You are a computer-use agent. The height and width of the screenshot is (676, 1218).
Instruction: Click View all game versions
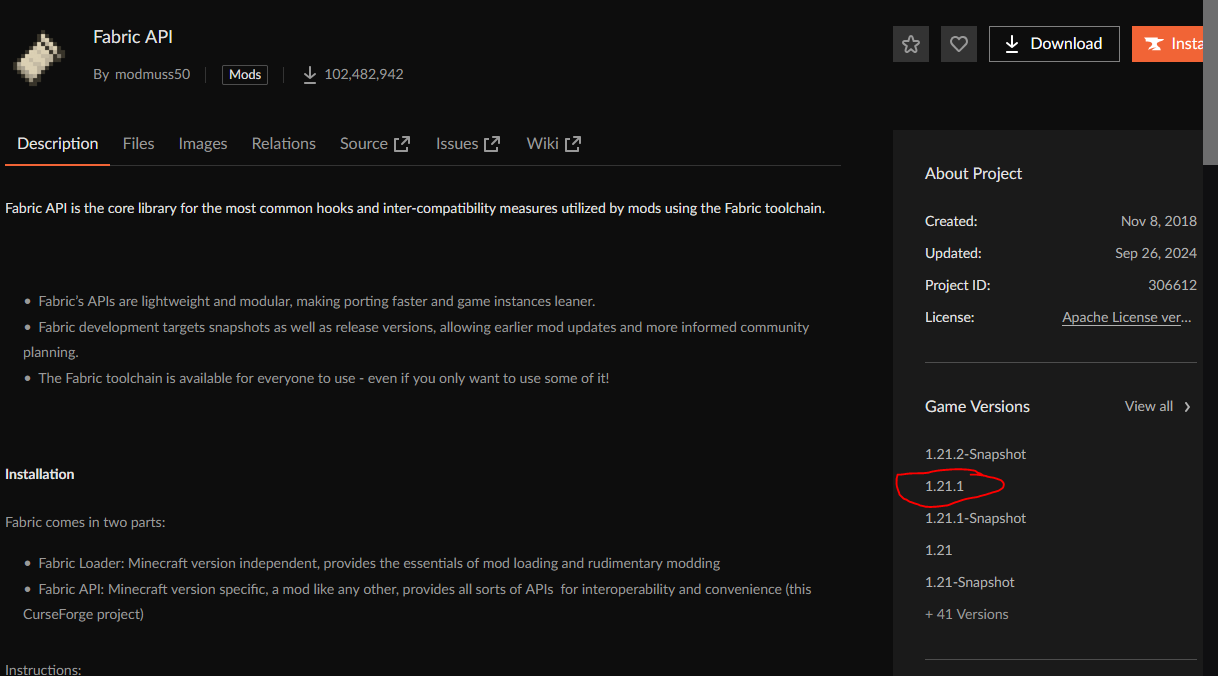coord(1149,406)
